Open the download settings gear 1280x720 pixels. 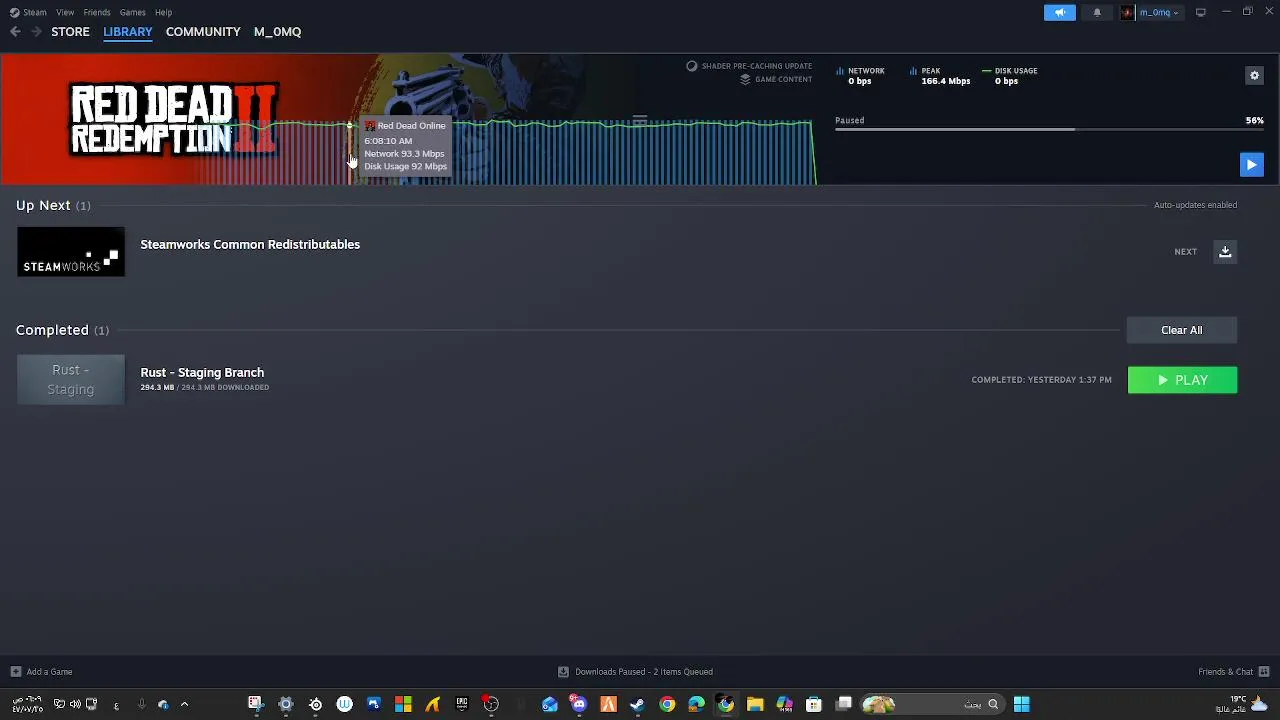pyautogui.click(x=1254, y=75)
